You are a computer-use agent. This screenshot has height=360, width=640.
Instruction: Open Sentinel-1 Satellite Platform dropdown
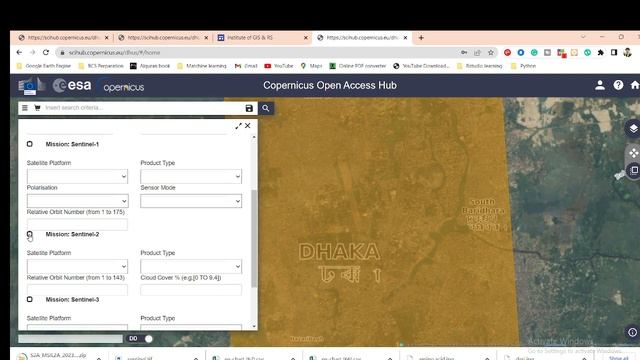coord(77,176)
